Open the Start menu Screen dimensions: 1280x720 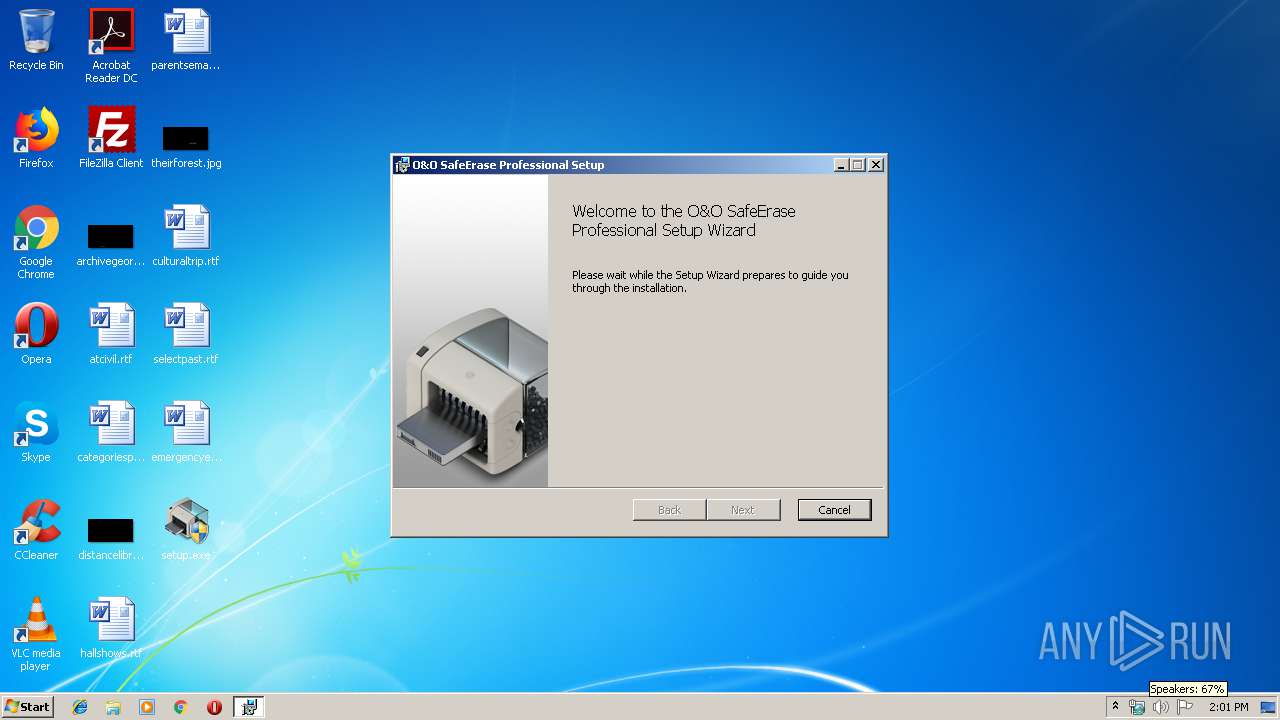pyautogui.click(x=28, y=707)
